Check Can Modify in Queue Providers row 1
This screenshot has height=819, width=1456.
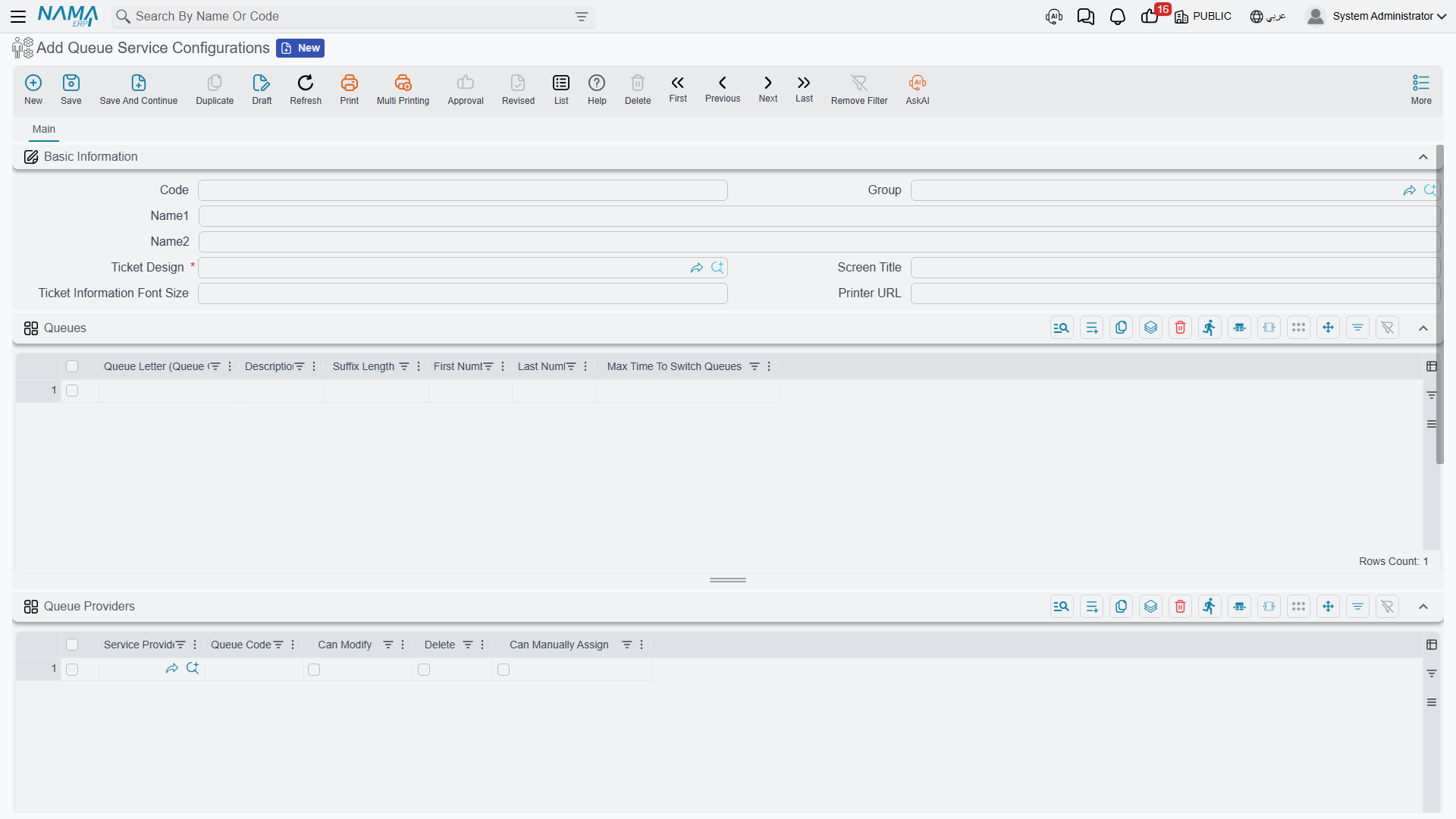[x=314, y=670]
